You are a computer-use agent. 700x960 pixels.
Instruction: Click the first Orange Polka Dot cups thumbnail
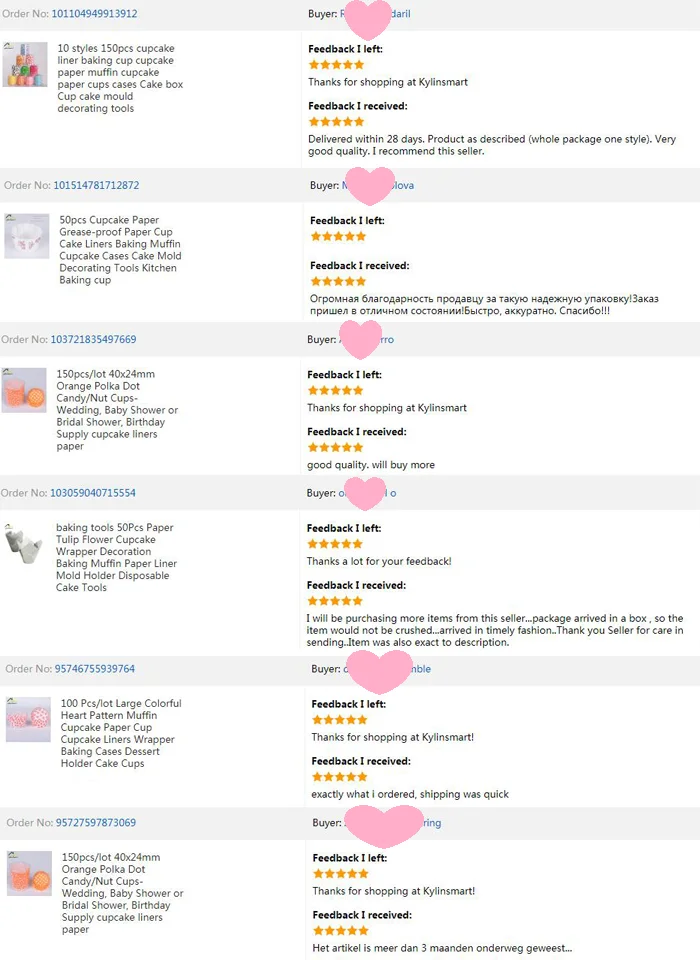point(24,390)
